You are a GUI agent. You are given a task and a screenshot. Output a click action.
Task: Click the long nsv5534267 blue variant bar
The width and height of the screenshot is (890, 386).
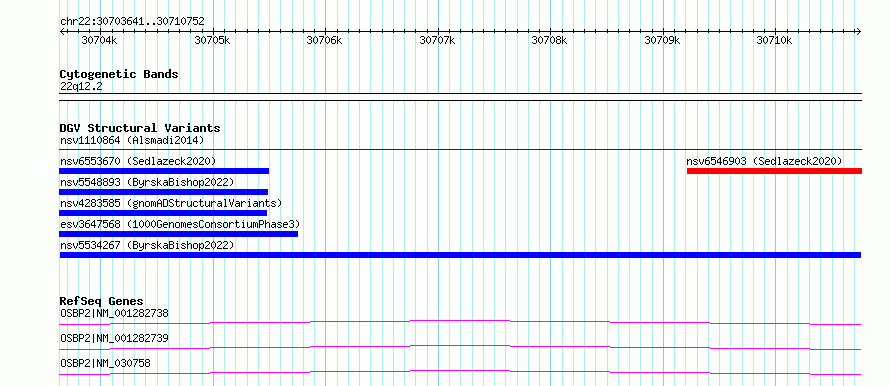coord(460,255)
